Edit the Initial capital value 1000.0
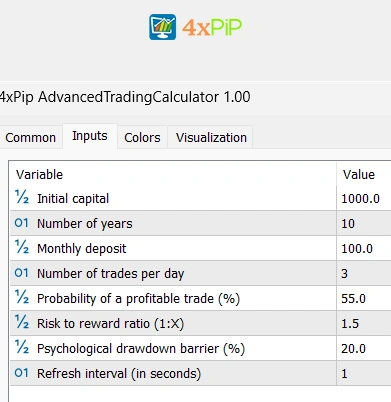 [x=364, y=199]
